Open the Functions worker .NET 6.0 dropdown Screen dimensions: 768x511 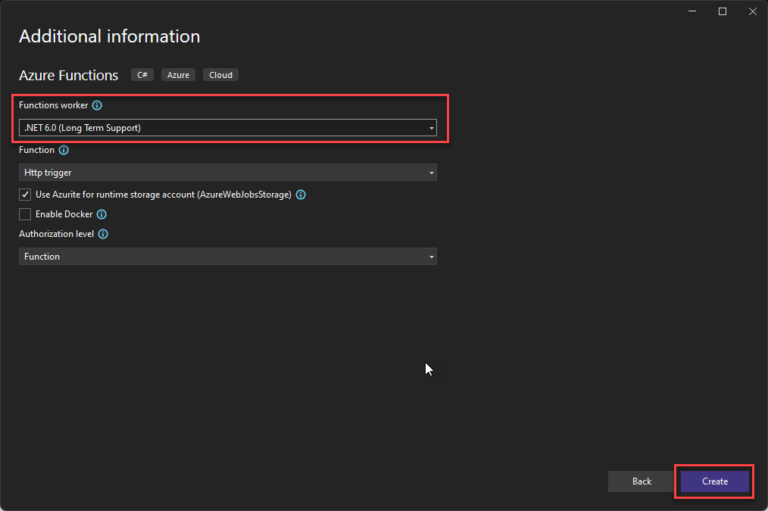[228, 128]
